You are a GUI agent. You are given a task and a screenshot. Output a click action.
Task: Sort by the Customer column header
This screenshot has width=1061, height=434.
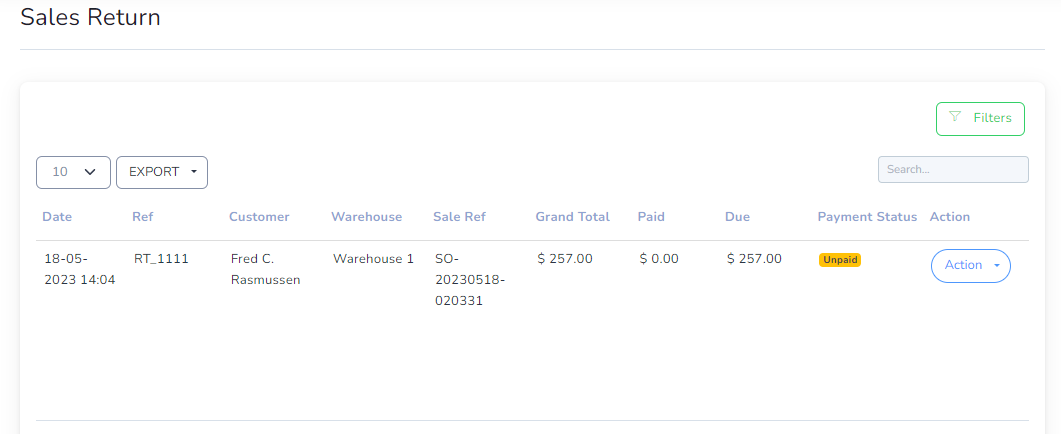pos(259,217)
